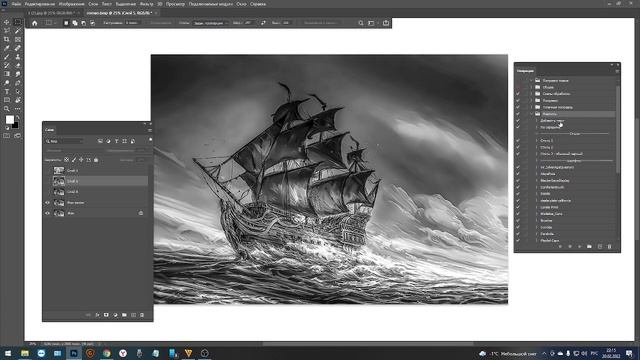Open the Фильтр menu
The width and height of the screenshot is (640, 360).
pos(147,4)
